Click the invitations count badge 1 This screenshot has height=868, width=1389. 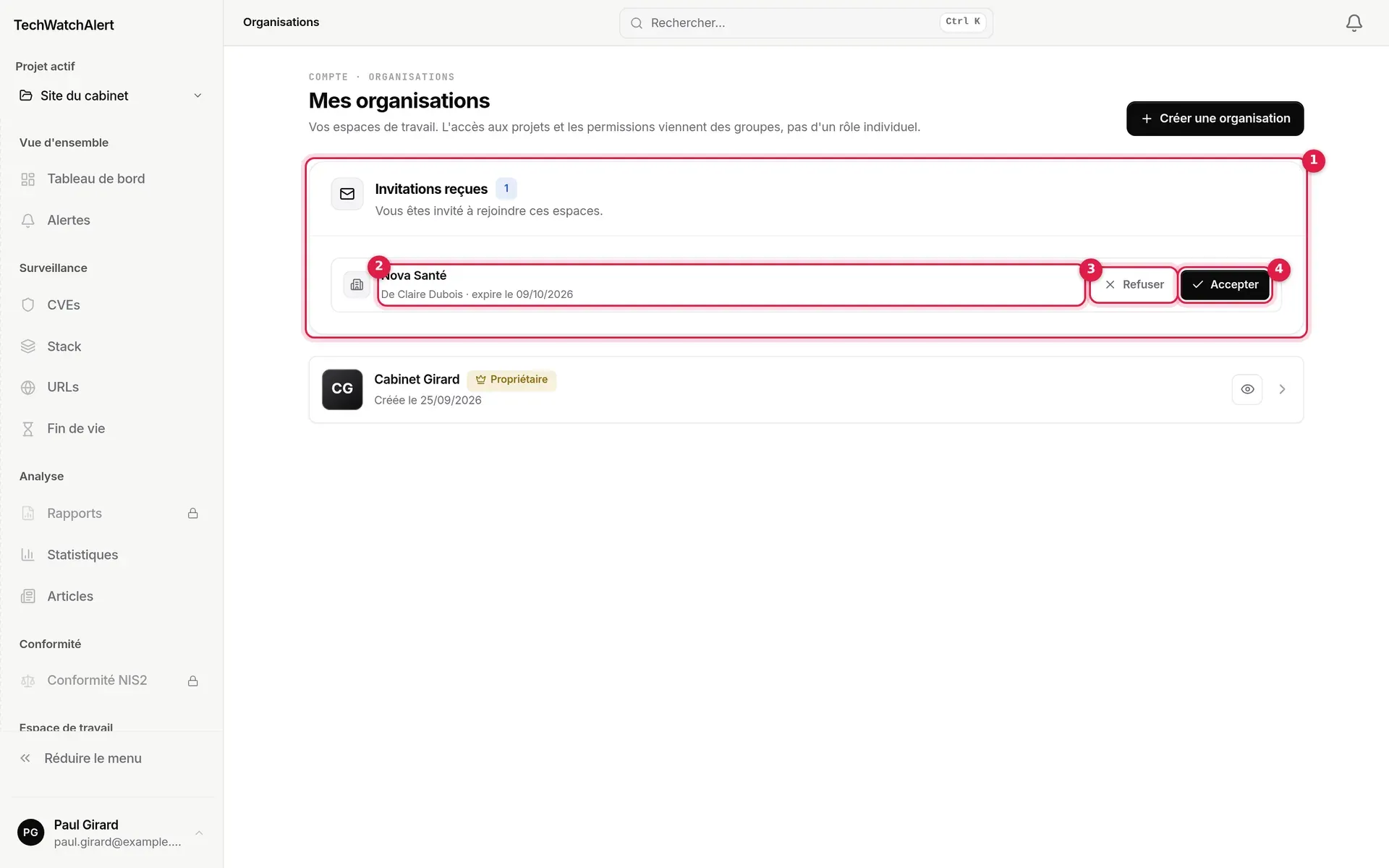tap(506, 189)
